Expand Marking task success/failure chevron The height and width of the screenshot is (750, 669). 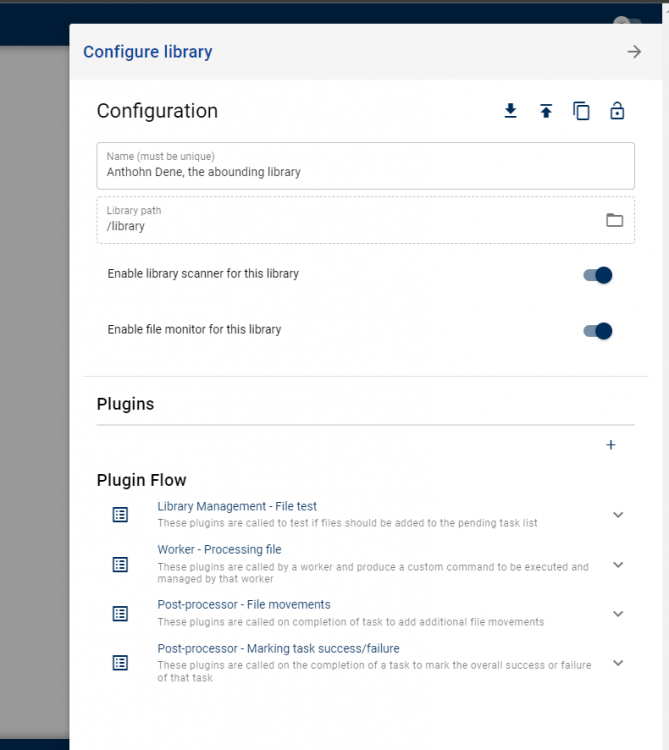tap(618, 663)
